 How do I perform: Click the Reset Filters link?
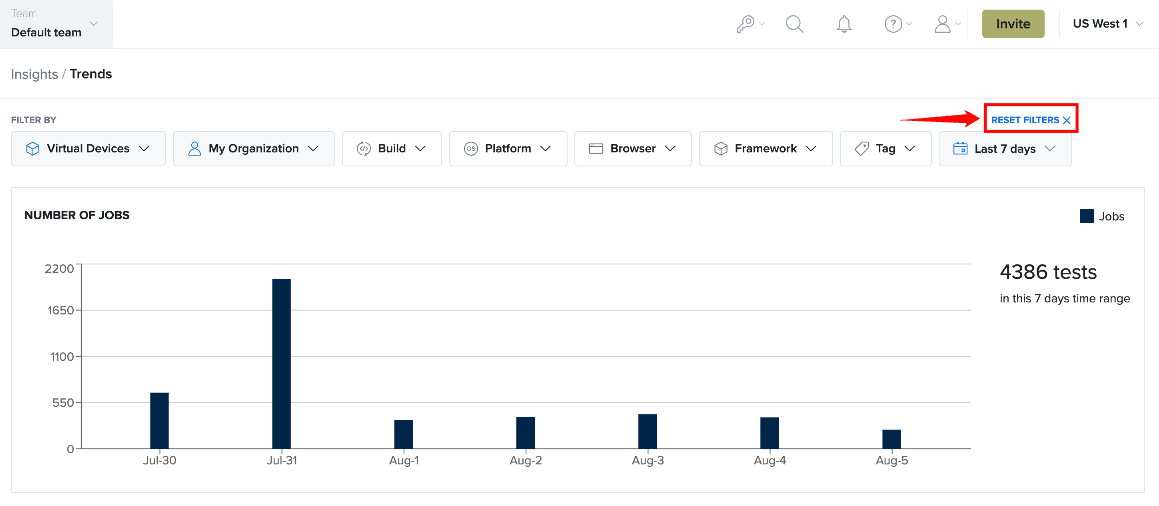click(1030, 120)
